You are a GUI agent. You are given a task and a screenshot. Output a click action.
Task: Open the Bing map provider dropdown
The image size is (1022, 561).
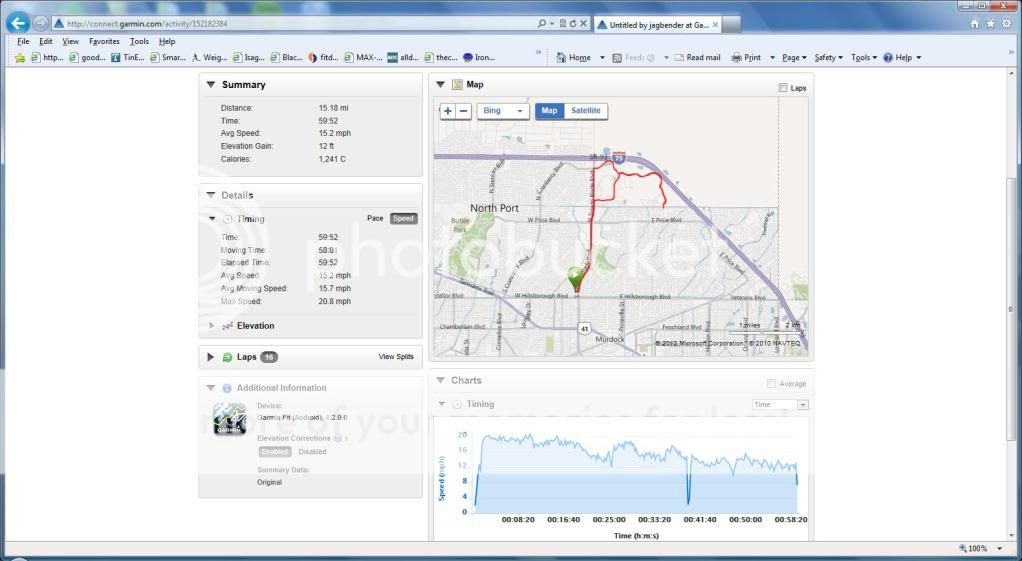tap(503, 111)
